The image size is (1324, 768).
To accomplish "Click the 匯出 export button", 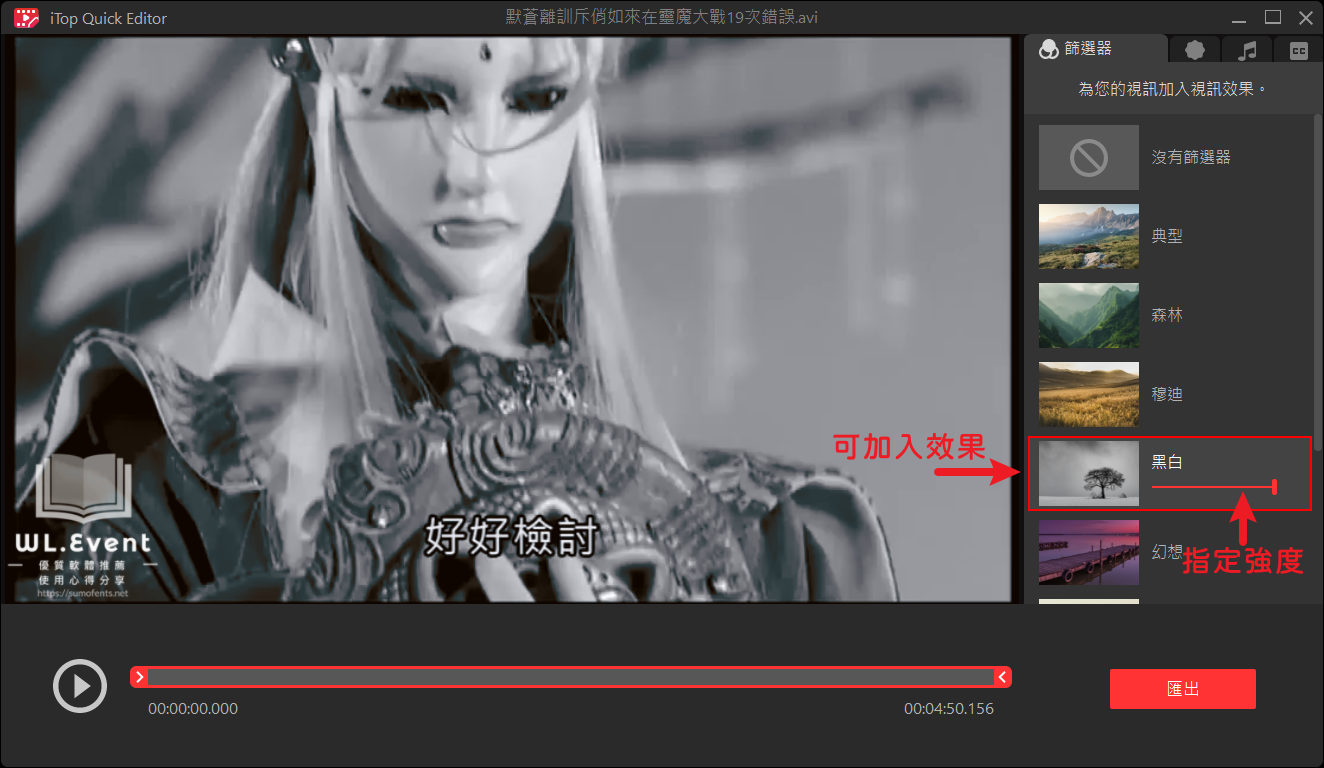I will coord(1182,689).
